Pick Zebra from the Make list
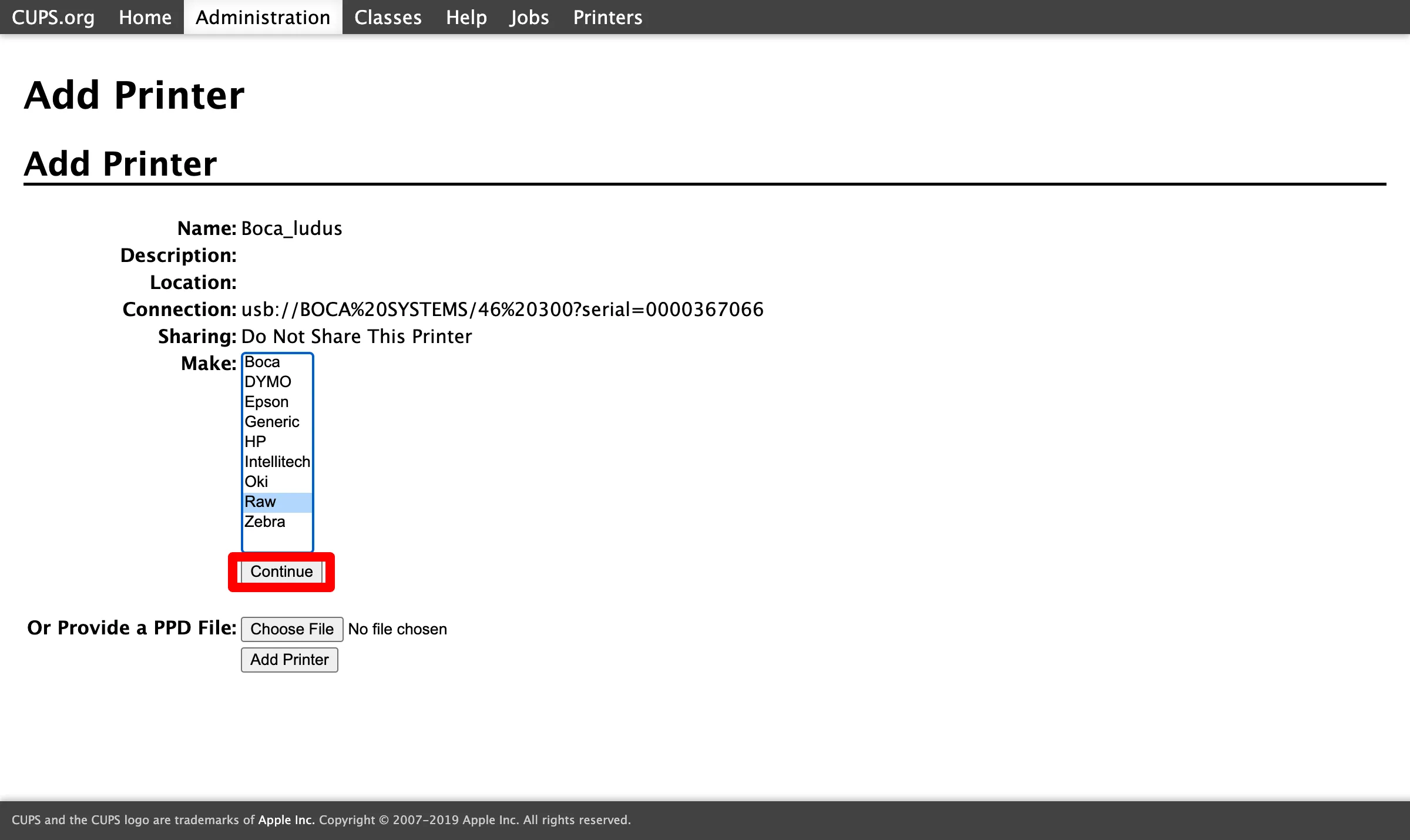The height and width of the screenshot is (840, 1410). (x=277, y=522)
